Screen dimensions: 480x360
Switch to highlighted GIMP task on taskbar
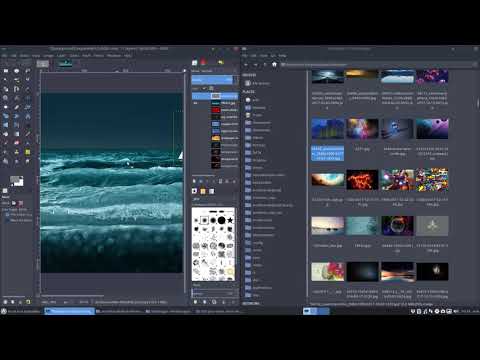70,311
